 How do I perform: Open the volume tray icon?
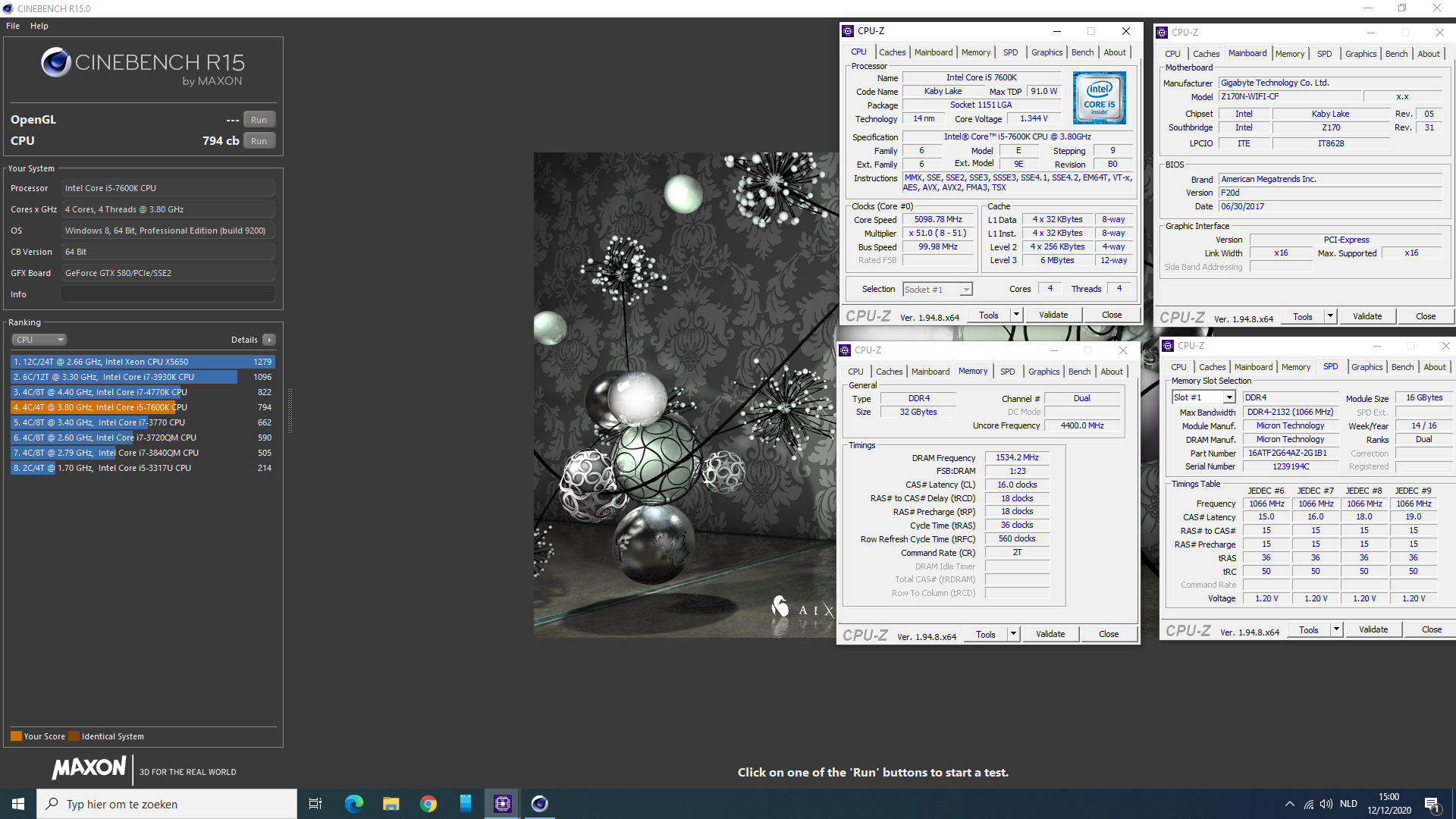(1326, 804)
